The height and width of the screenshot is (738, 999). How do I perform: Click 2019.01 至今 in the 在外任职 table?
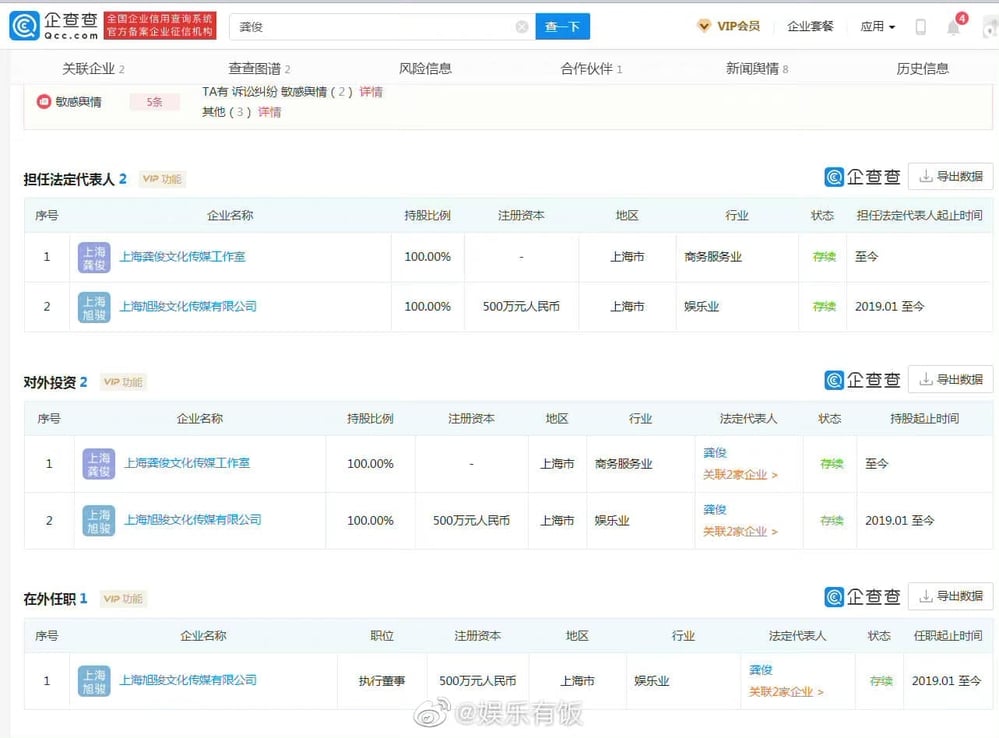[x=946, y=681]
